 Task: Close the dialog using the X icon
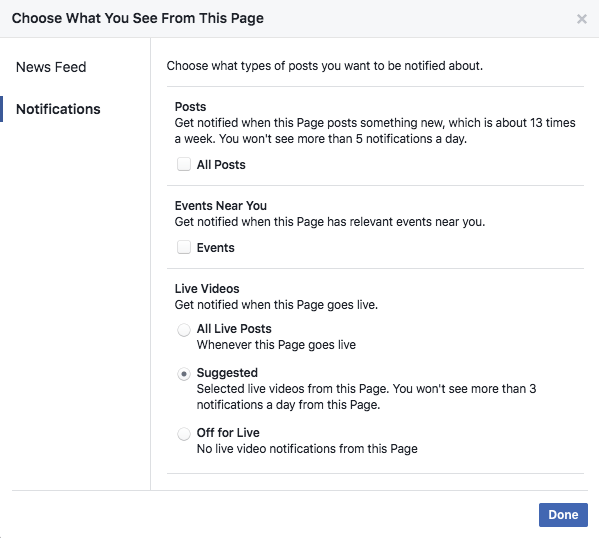(581, 19)
